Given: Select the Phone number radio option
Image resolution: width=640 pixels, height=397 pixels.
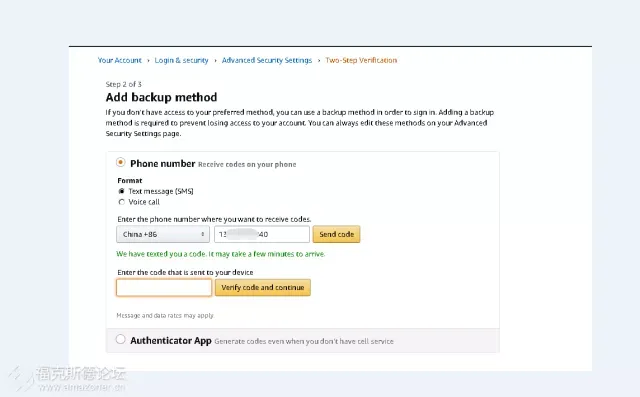Looking at the screenshot, I should coord(120,162).
